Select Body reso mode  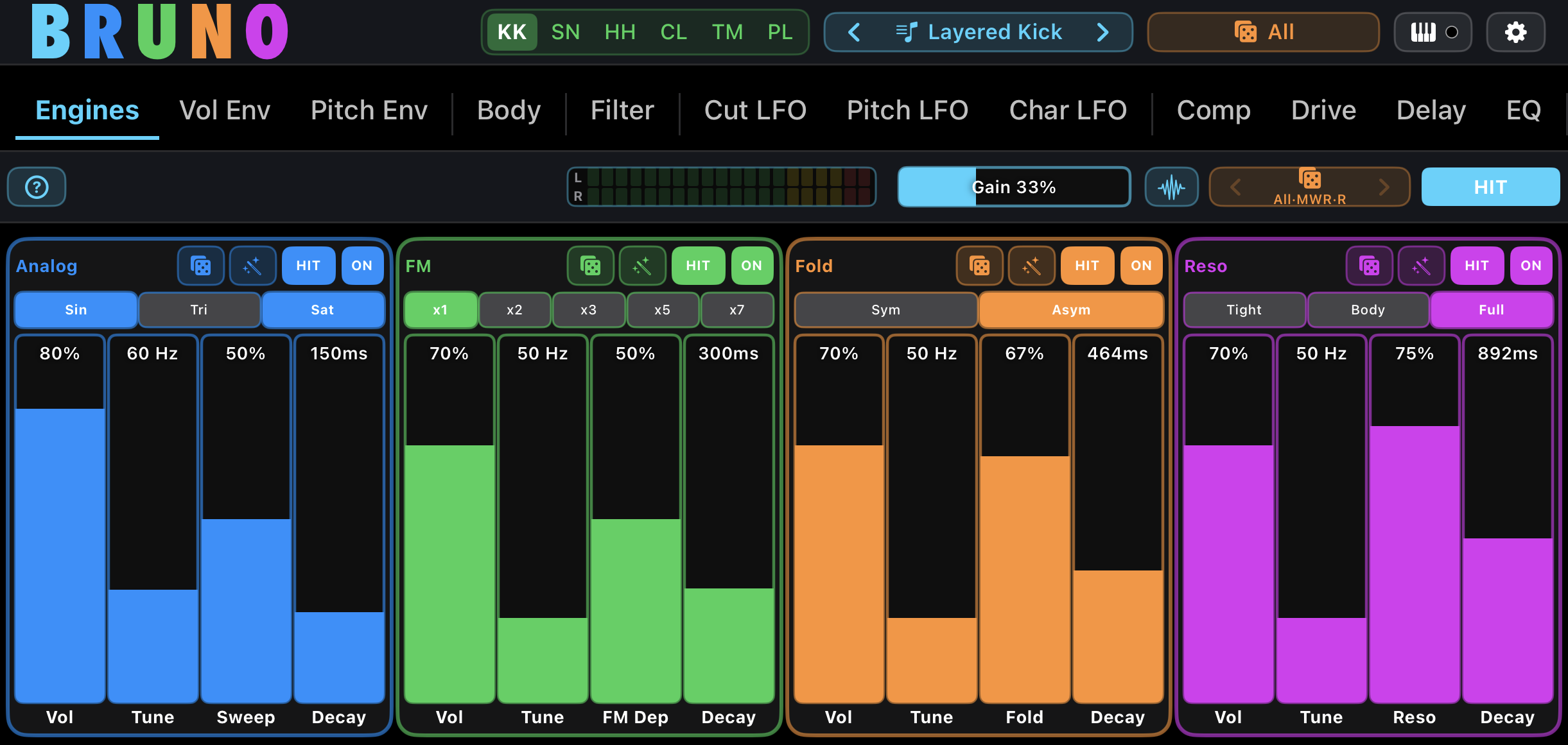pos(1368,310)
